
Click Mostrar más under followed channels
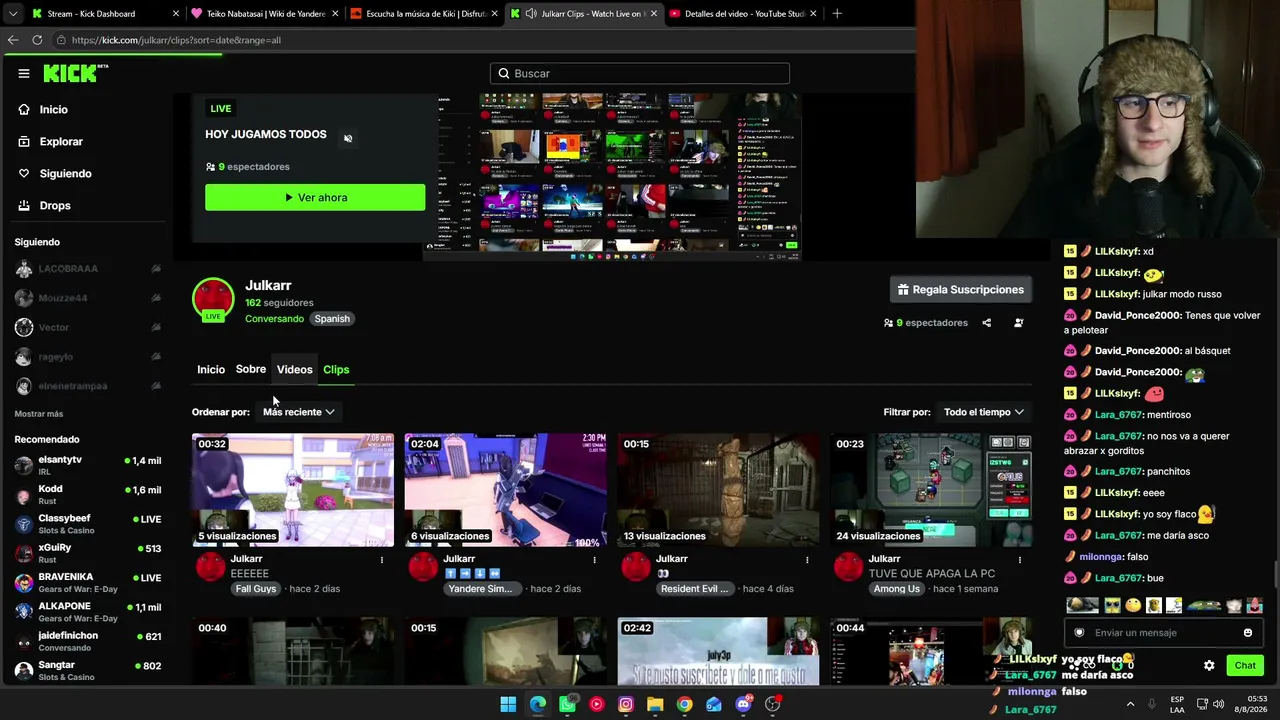pyautogui.click(x=39, y=413)
